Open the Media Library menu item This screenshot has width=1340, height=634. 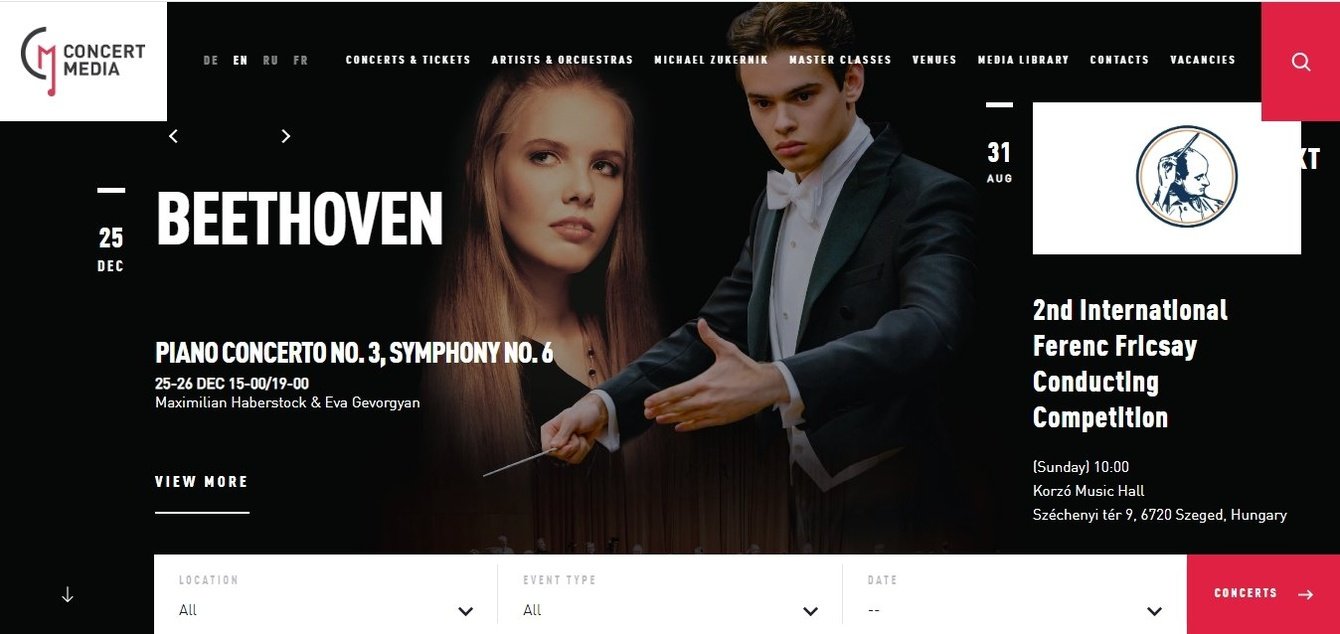click(1023, 60)
